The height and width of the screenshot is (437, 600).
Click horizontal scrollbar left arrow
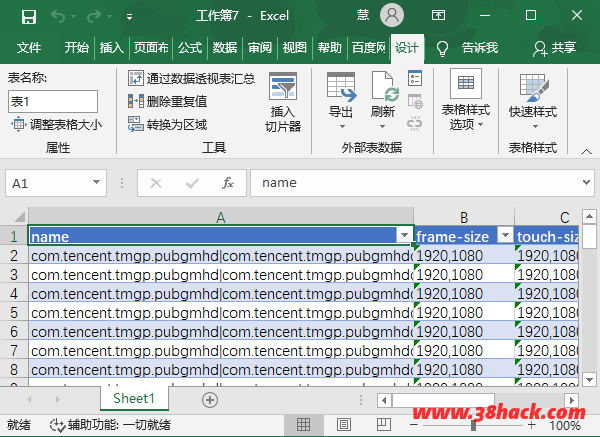click(x=384, y=401)
